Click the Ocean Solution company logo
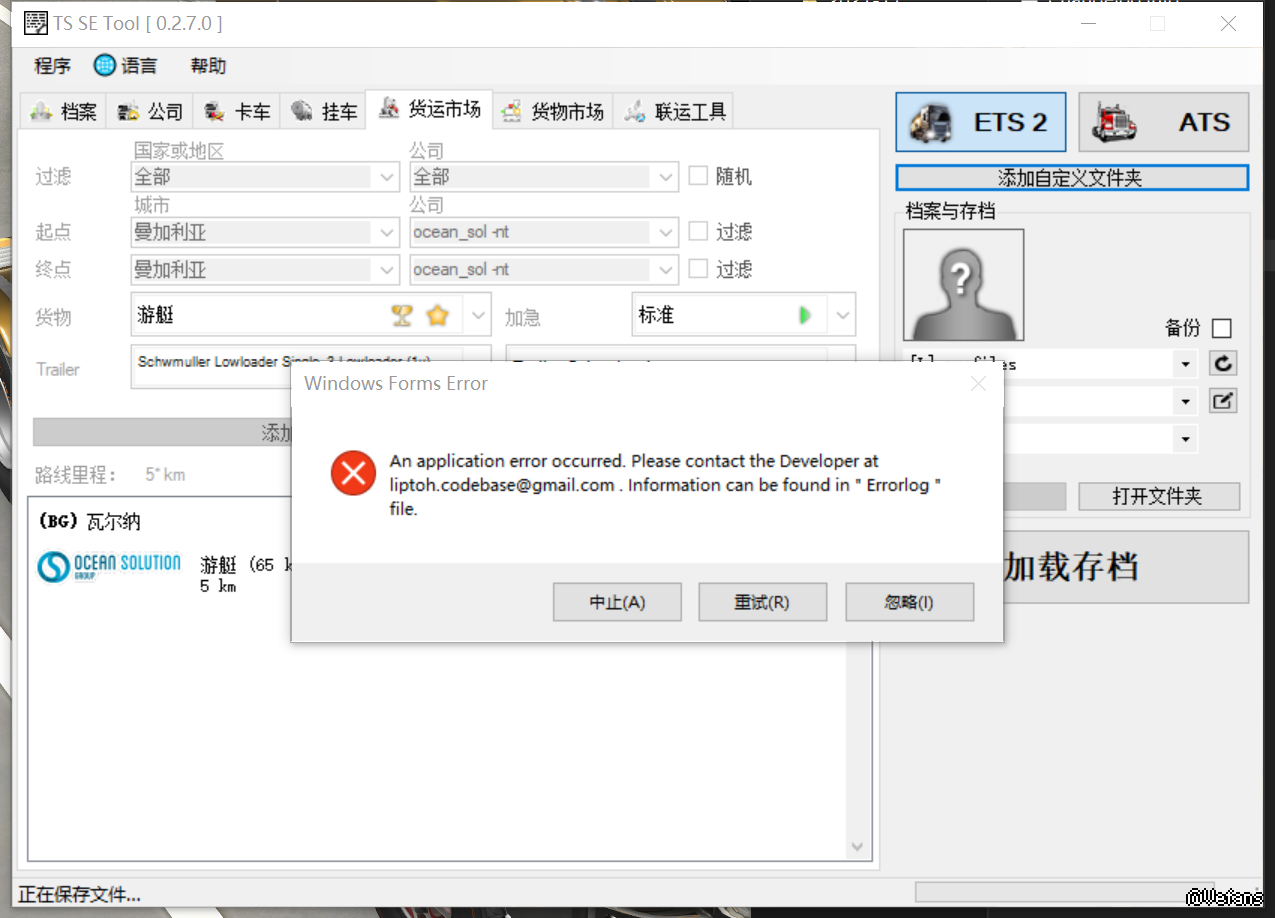 click(109, 567)
